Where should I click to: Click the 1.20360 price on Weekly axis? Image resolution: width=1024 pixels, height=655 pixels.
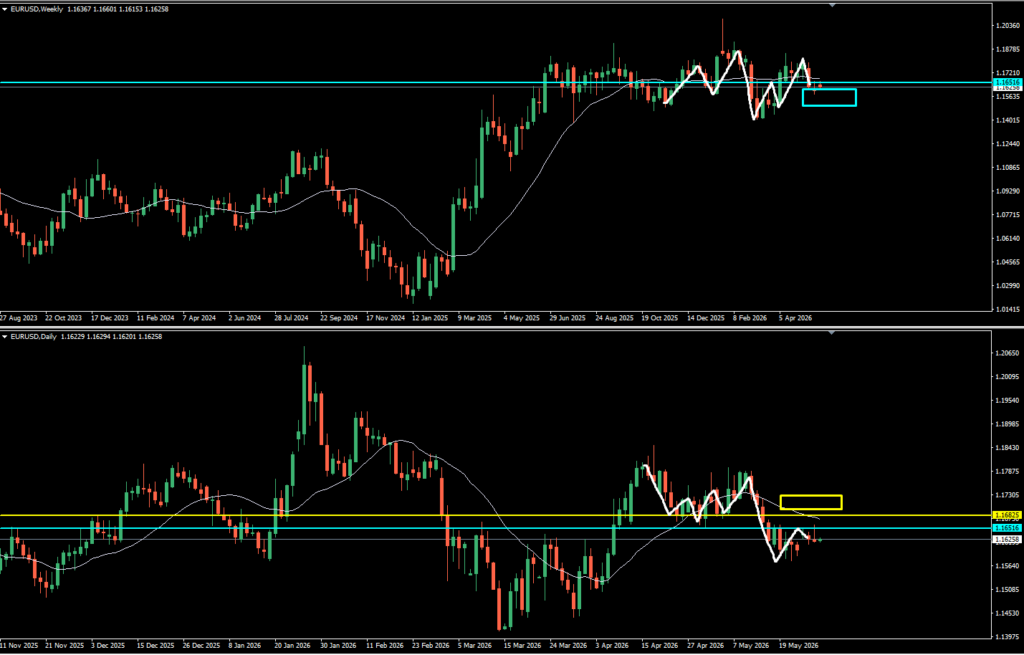tap(1008, 26)
